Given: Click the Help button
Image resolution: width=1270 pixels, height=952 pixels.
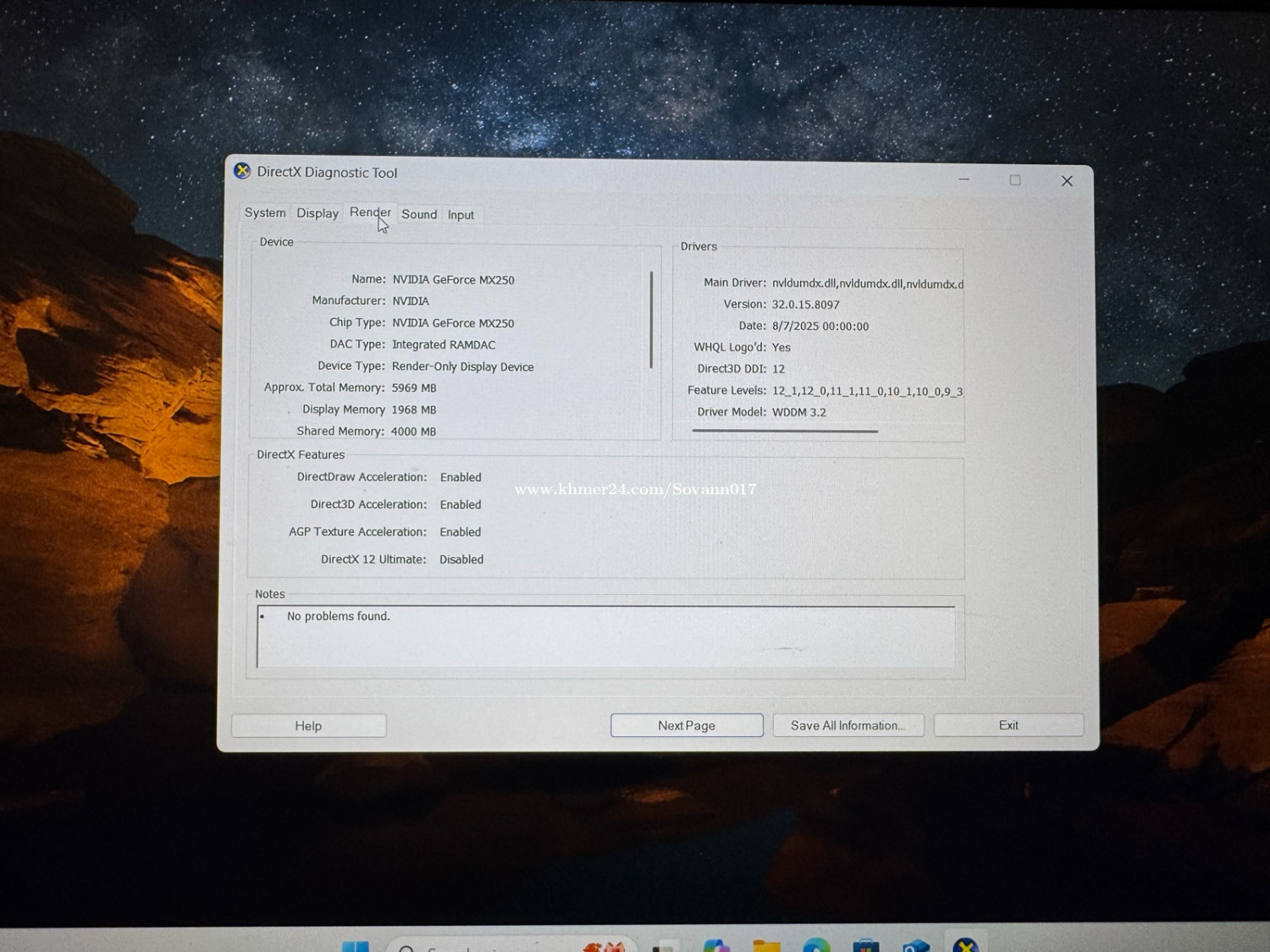Looking at the screenshot, I should [309, 725].
